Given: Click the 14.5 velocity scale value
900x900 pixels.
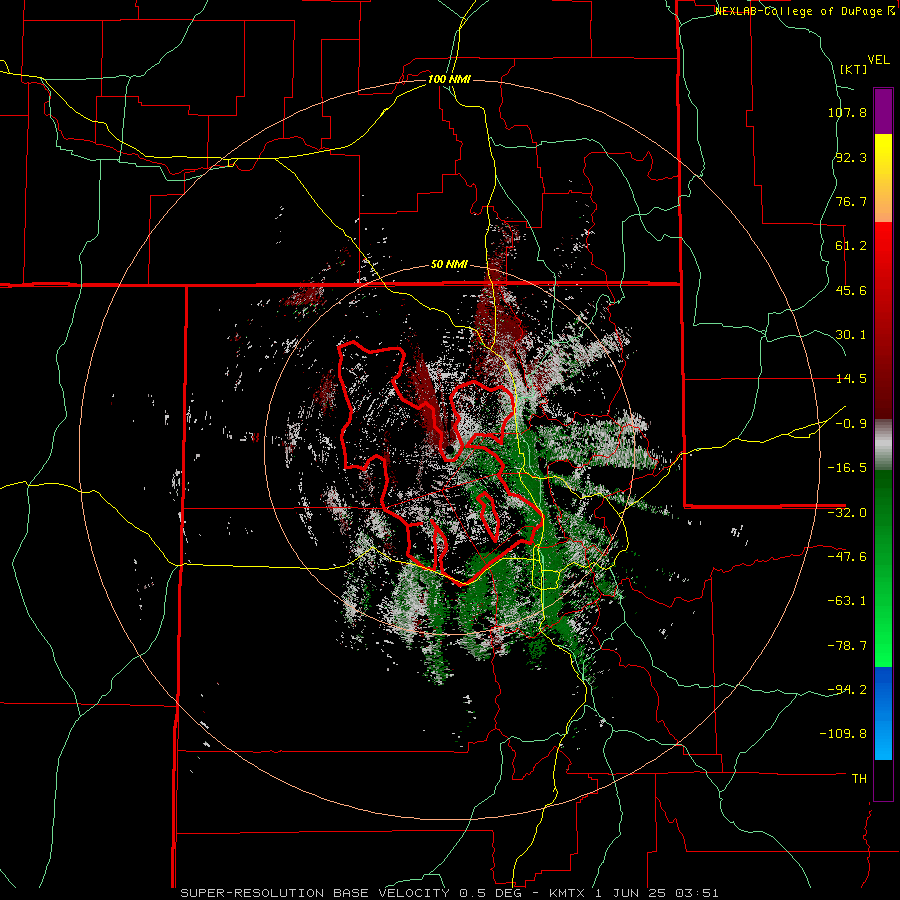Looking at the screenshot, I should 851,379.
